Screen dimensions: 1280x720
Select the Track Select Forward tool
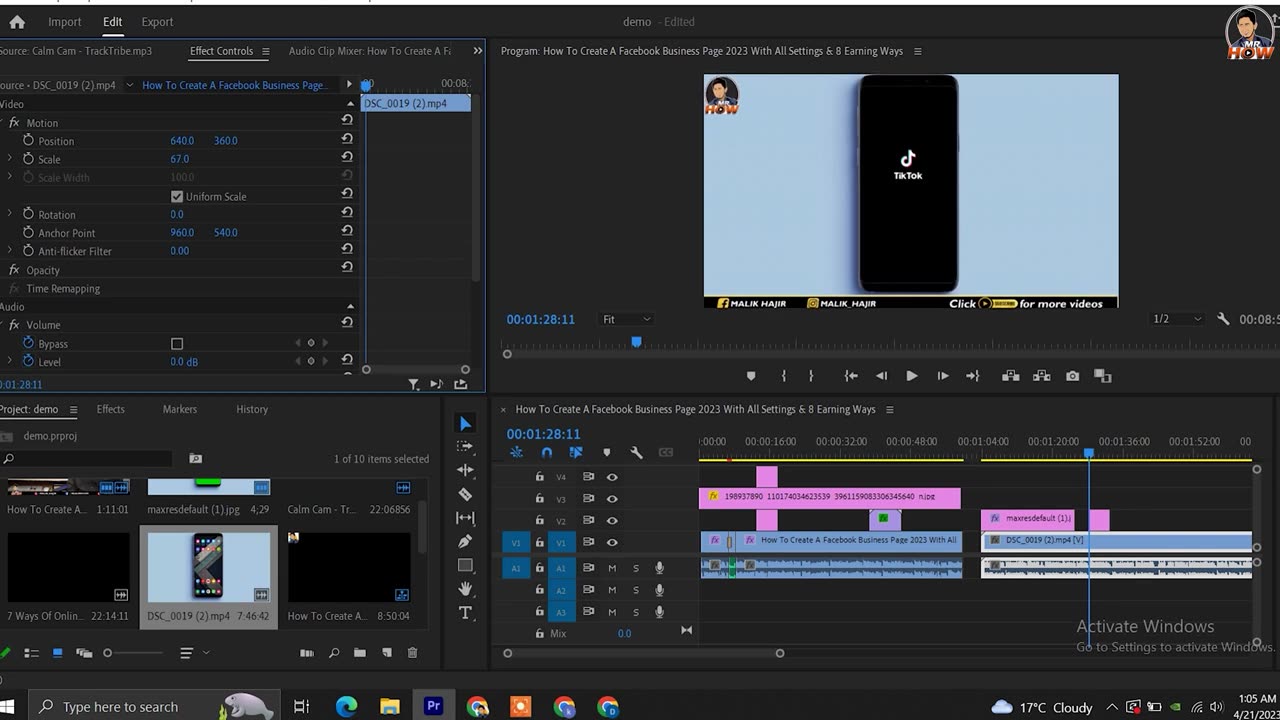click(465, 447)
